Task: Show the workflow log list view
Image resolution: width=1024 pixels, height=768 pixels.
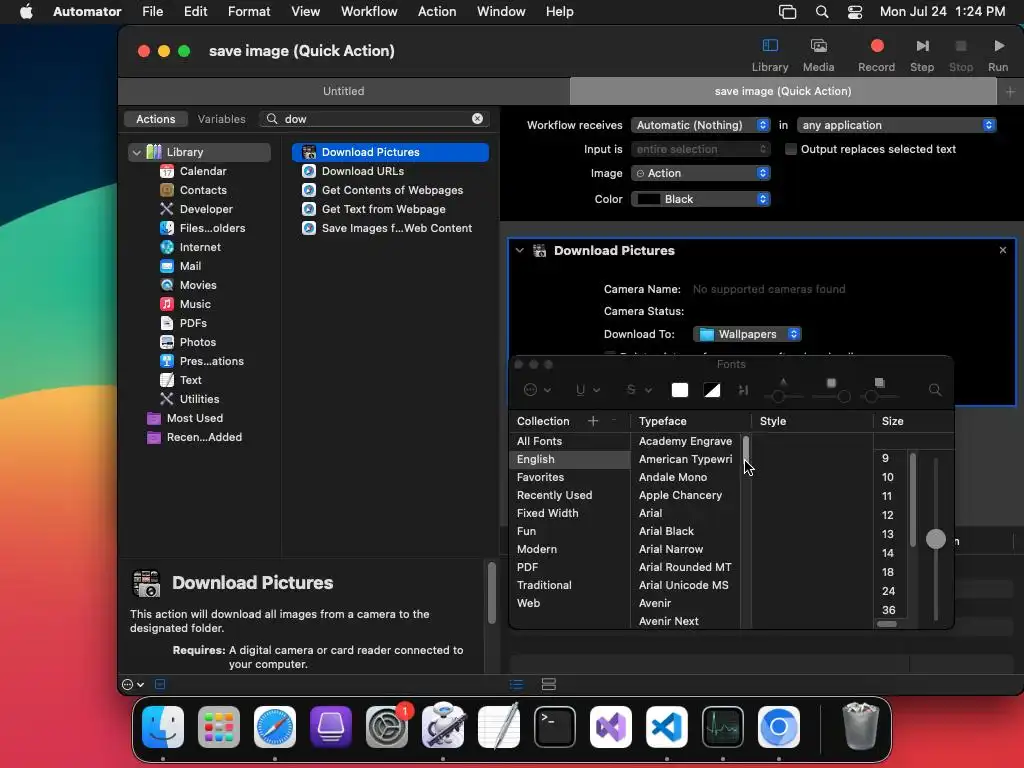Action: [x=517, y=684]
